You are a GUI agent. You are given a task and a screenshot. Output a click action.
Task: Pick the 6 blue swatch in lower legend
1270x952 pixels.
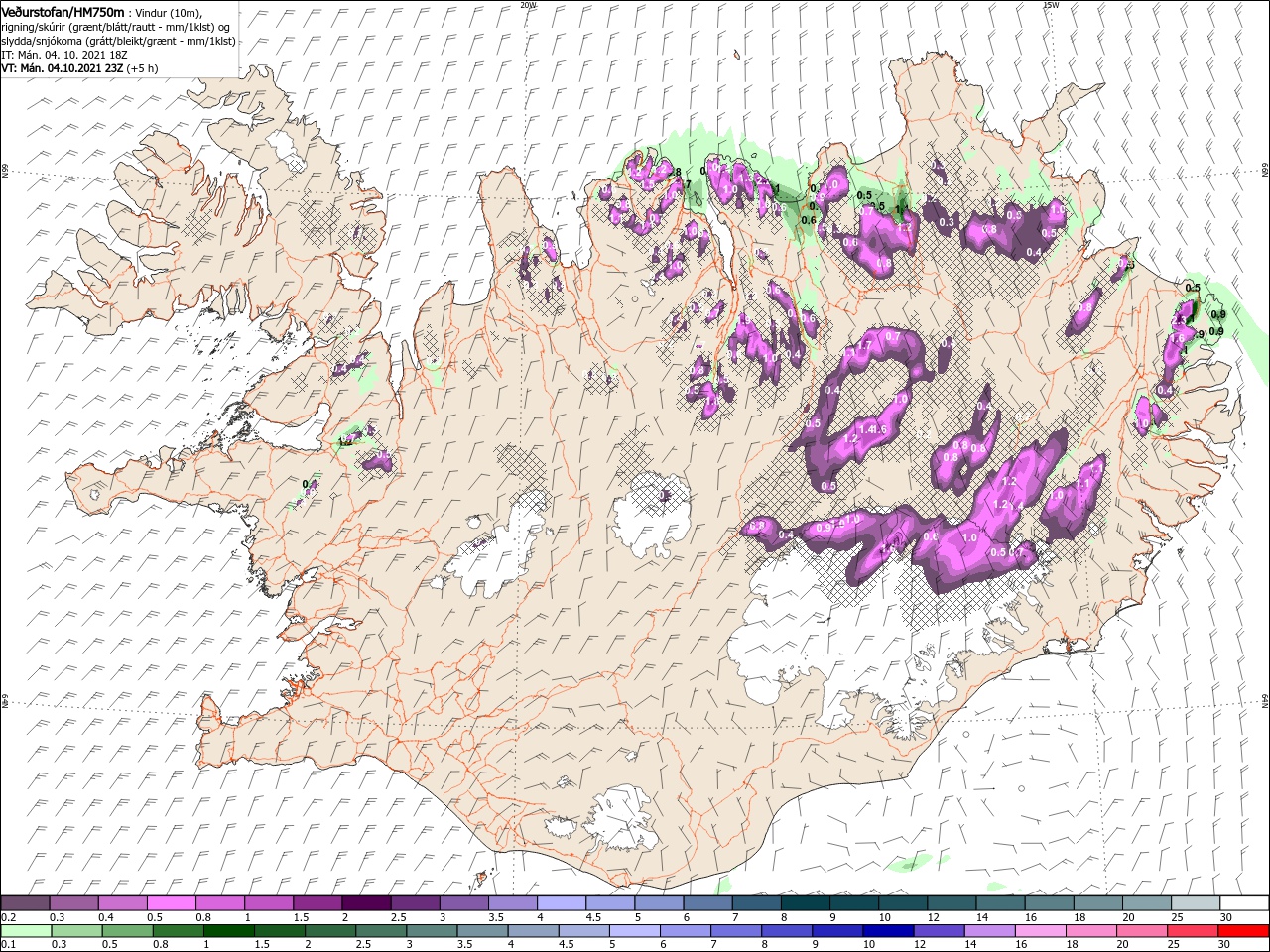[x=686, y=931]
